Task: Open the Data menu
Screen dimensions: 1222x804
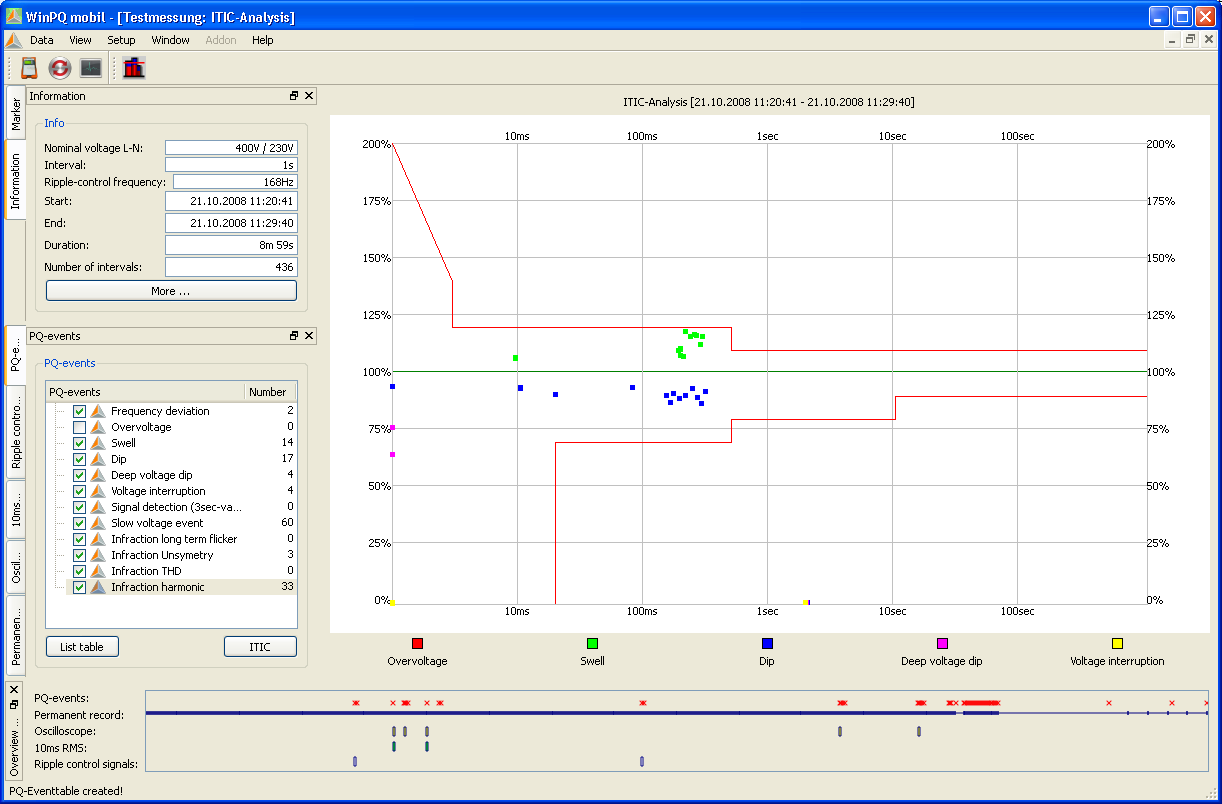Action: click(42, 40)
